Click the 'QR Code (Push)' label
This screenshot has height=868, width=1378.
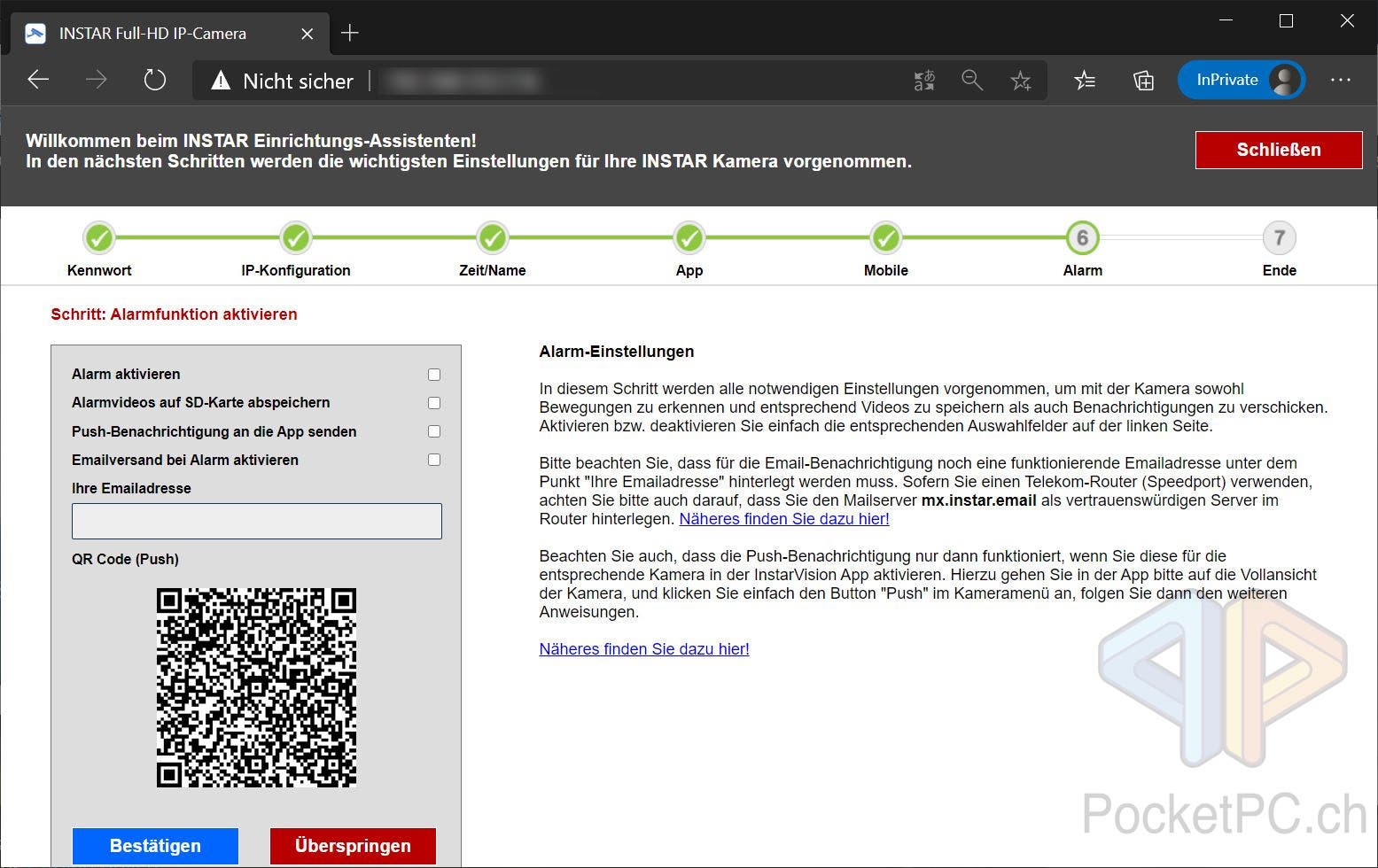(125, 559)
